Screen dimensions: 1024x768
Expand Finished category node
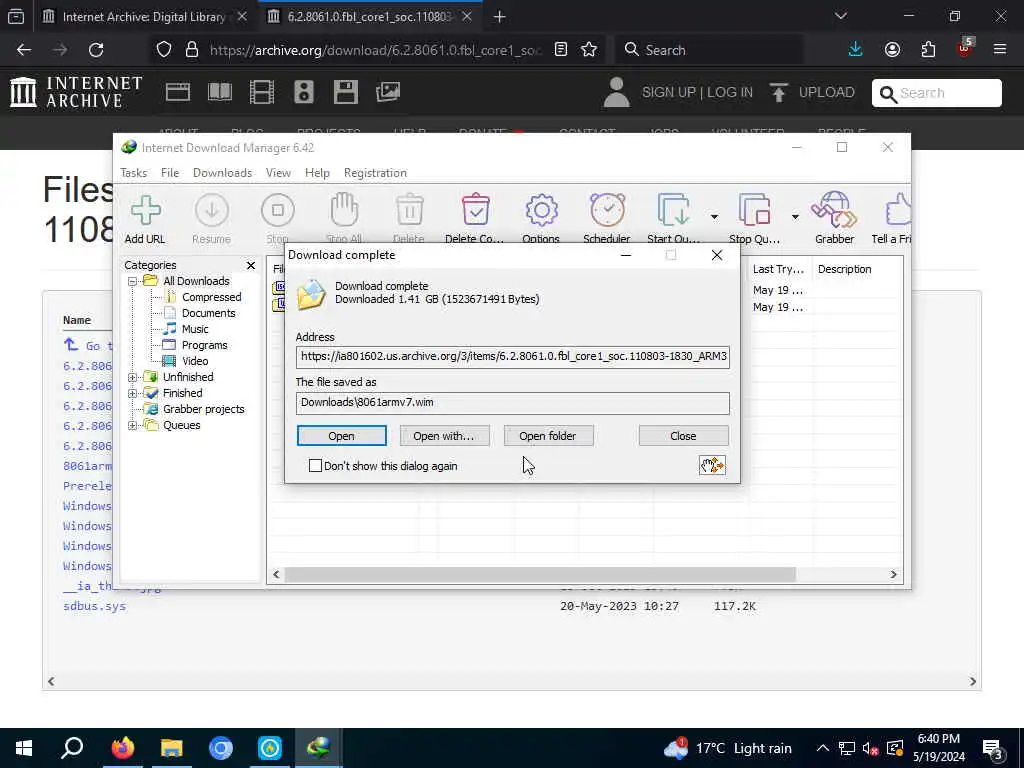[x=133, y=394]
